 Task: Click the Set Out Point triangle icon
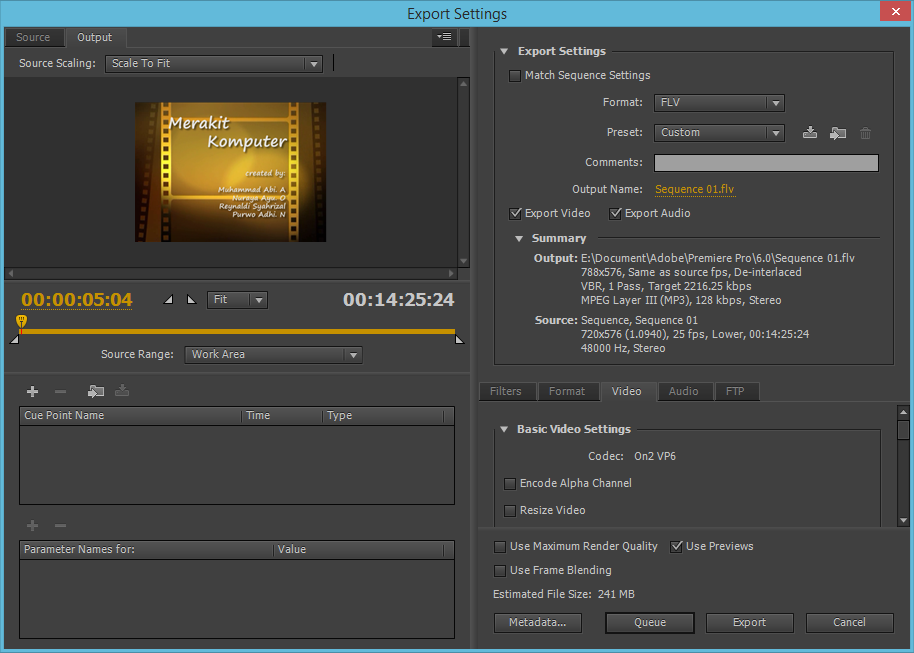(x=191, y=299)
